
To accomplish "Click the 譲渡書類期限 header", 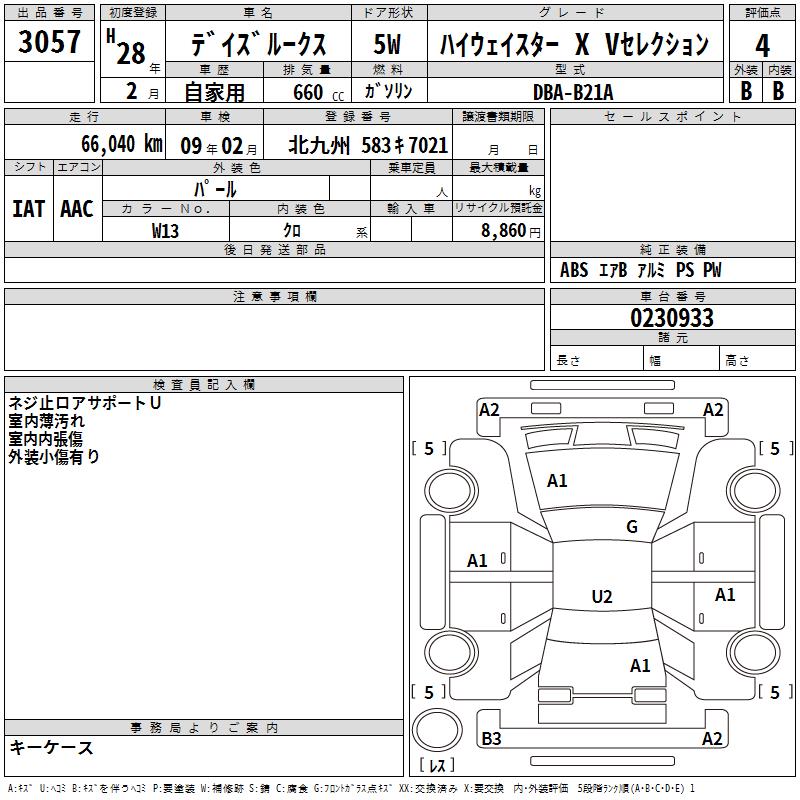I will [498, 117].
